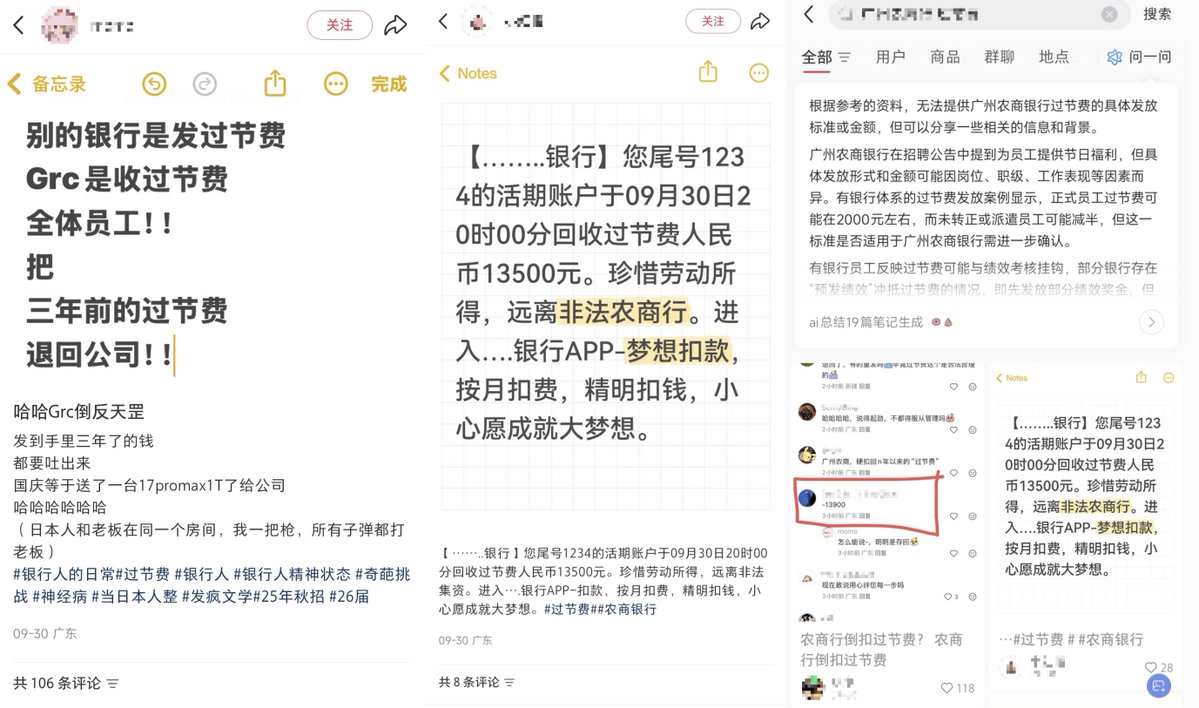Open the #发疯文学 hashtag
This screenshot has height=708, width=1199.
217,596
